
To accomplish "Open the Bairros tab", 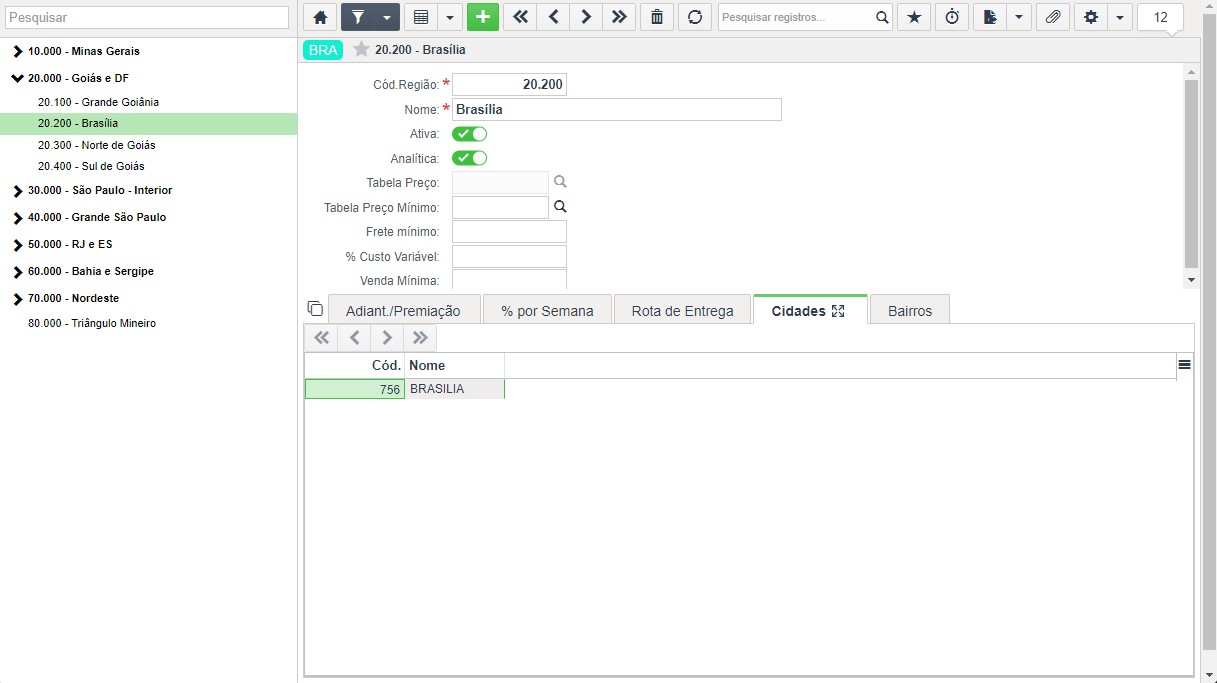I will [x=910, y=310].
